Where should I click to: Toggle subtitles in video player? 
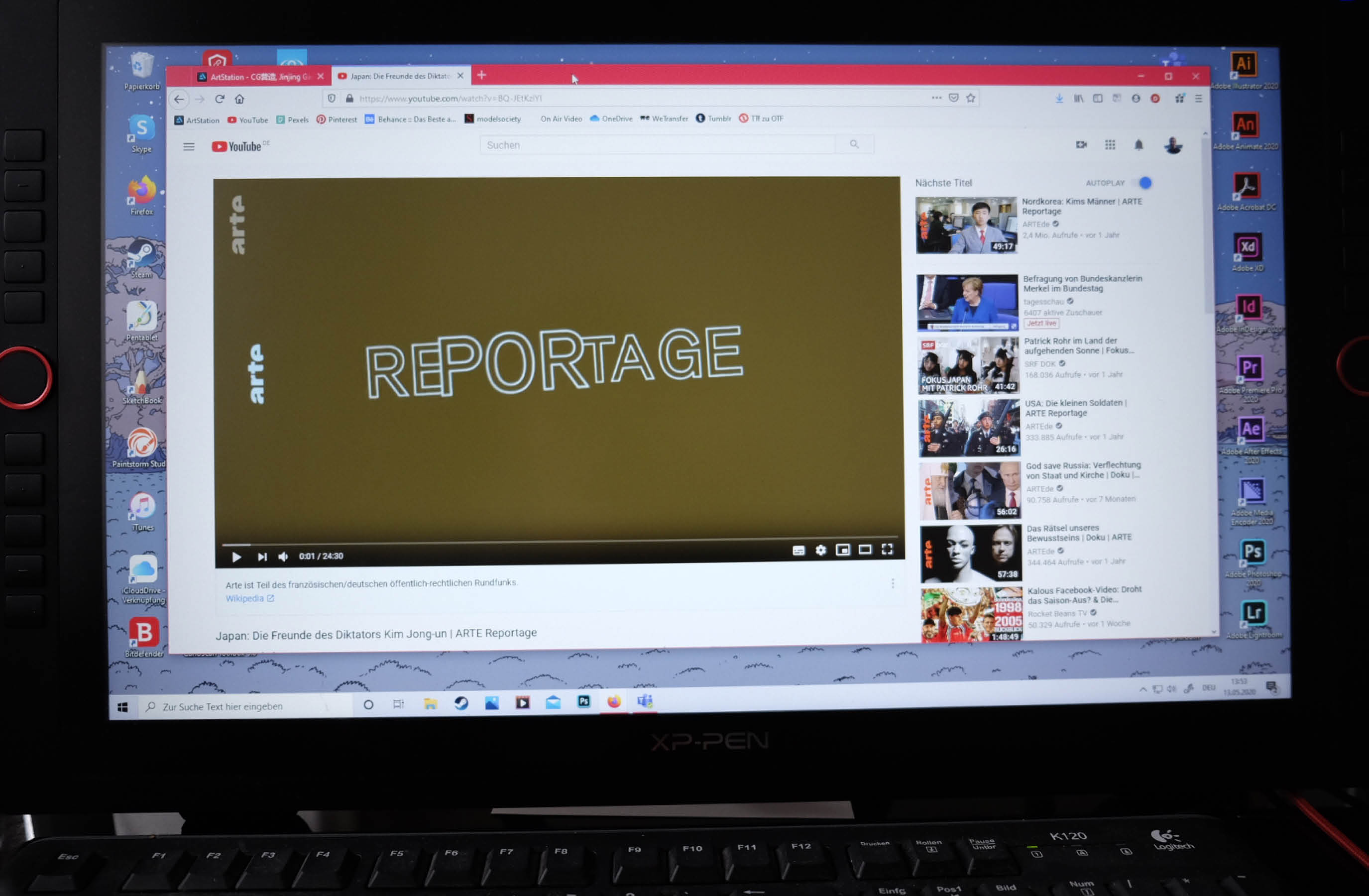(799, 551)
